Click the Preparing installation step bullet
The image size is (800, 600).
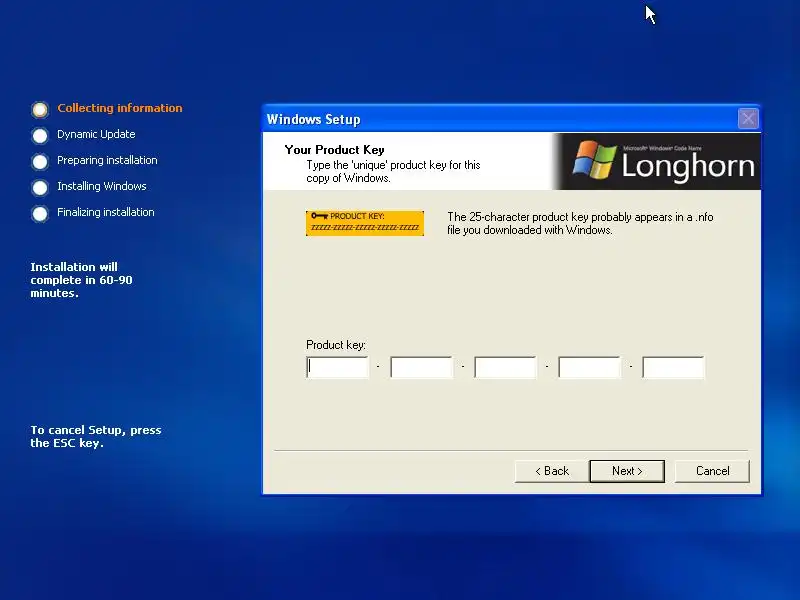coord(40,161)
